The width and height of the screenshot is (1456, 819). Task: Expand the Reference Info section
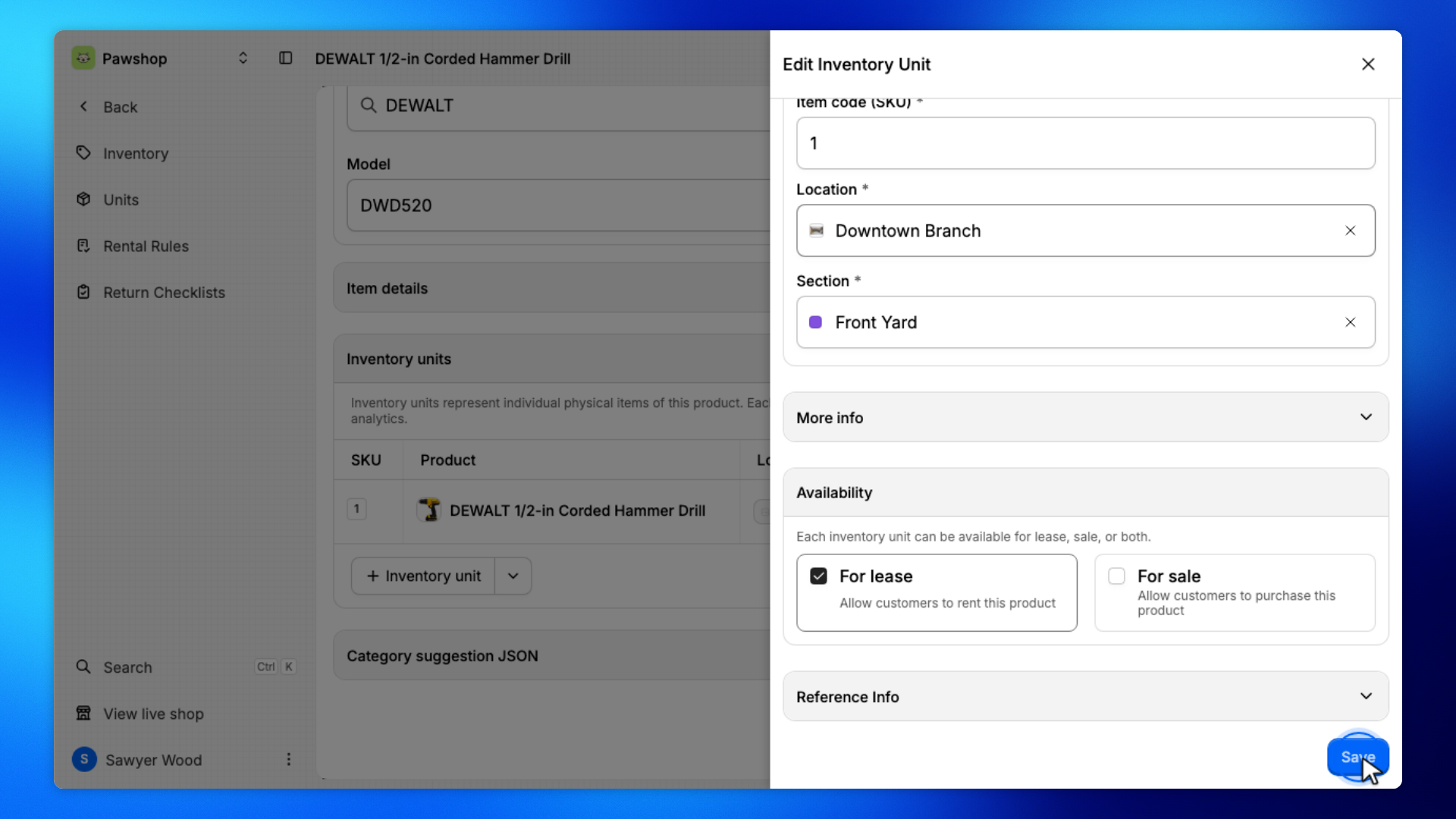click(1086, 696)
